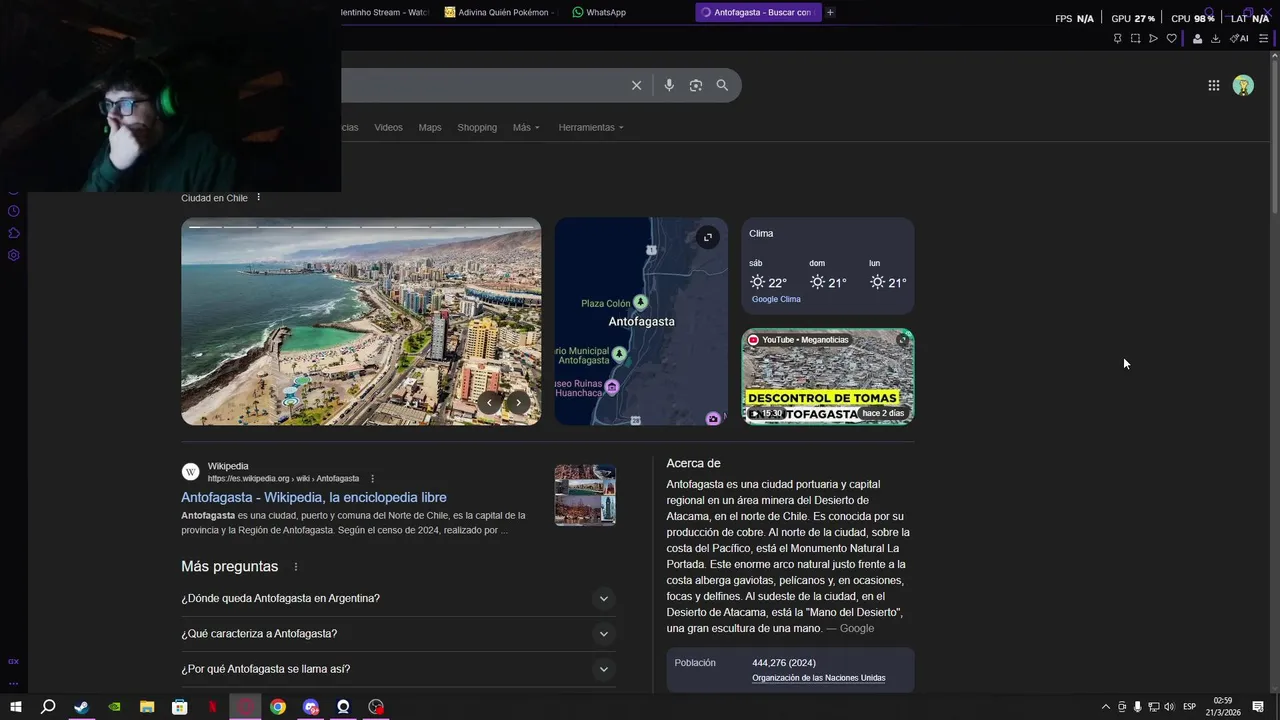
Task: Open sidebar settings gear icon
Action: coord(13,255)
